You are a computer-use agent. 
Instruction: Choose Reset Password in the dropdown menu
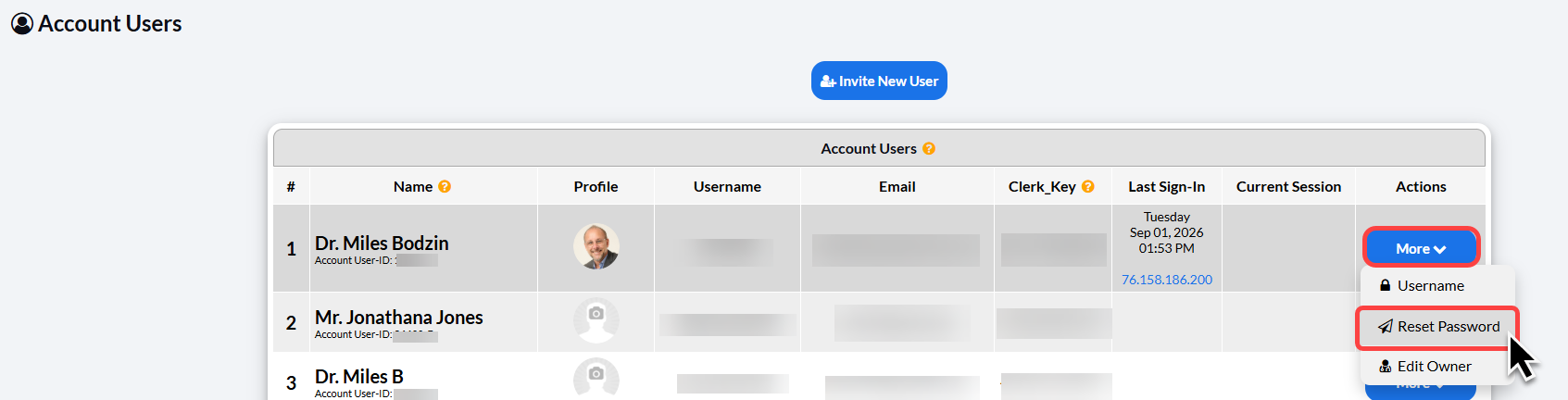1437,327
